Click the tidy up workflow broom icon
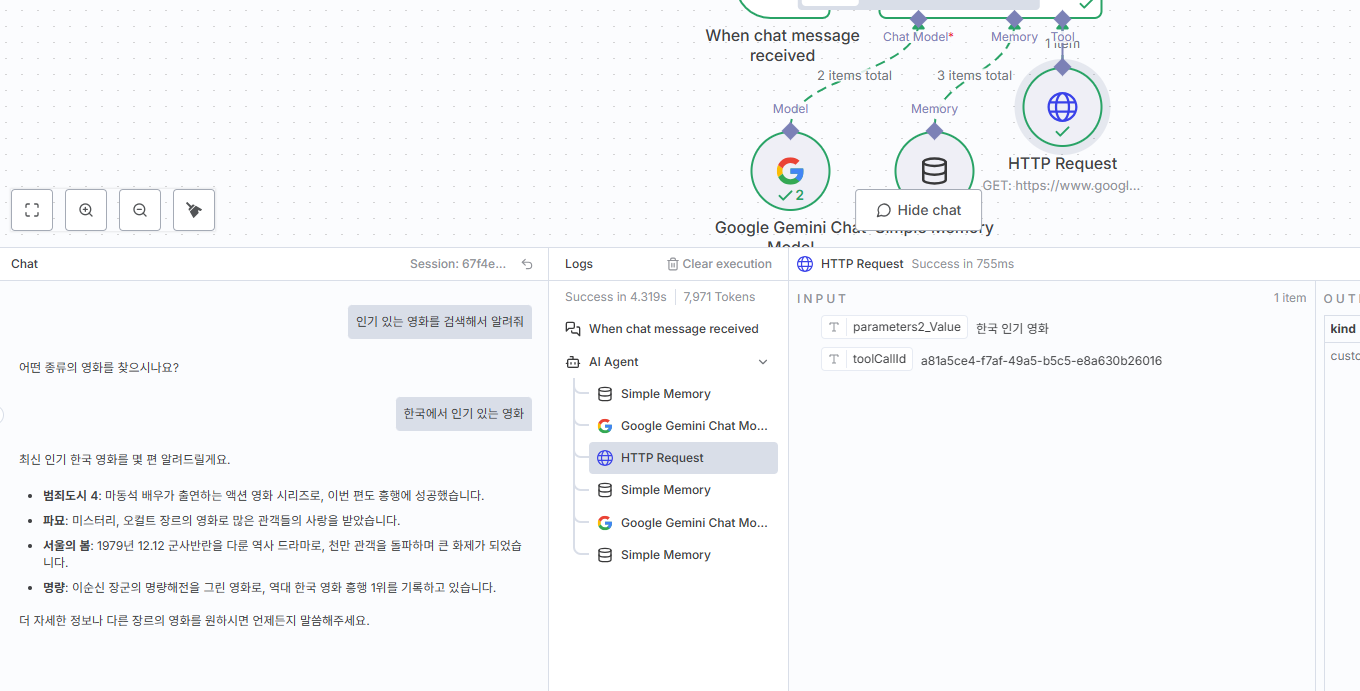The height and width of the screenshot is (691, 1360). 194,210
